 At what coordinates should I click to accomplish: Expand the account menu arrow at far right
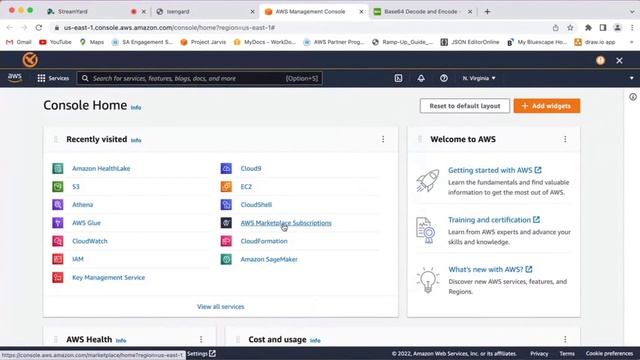(x=631, y=78)
